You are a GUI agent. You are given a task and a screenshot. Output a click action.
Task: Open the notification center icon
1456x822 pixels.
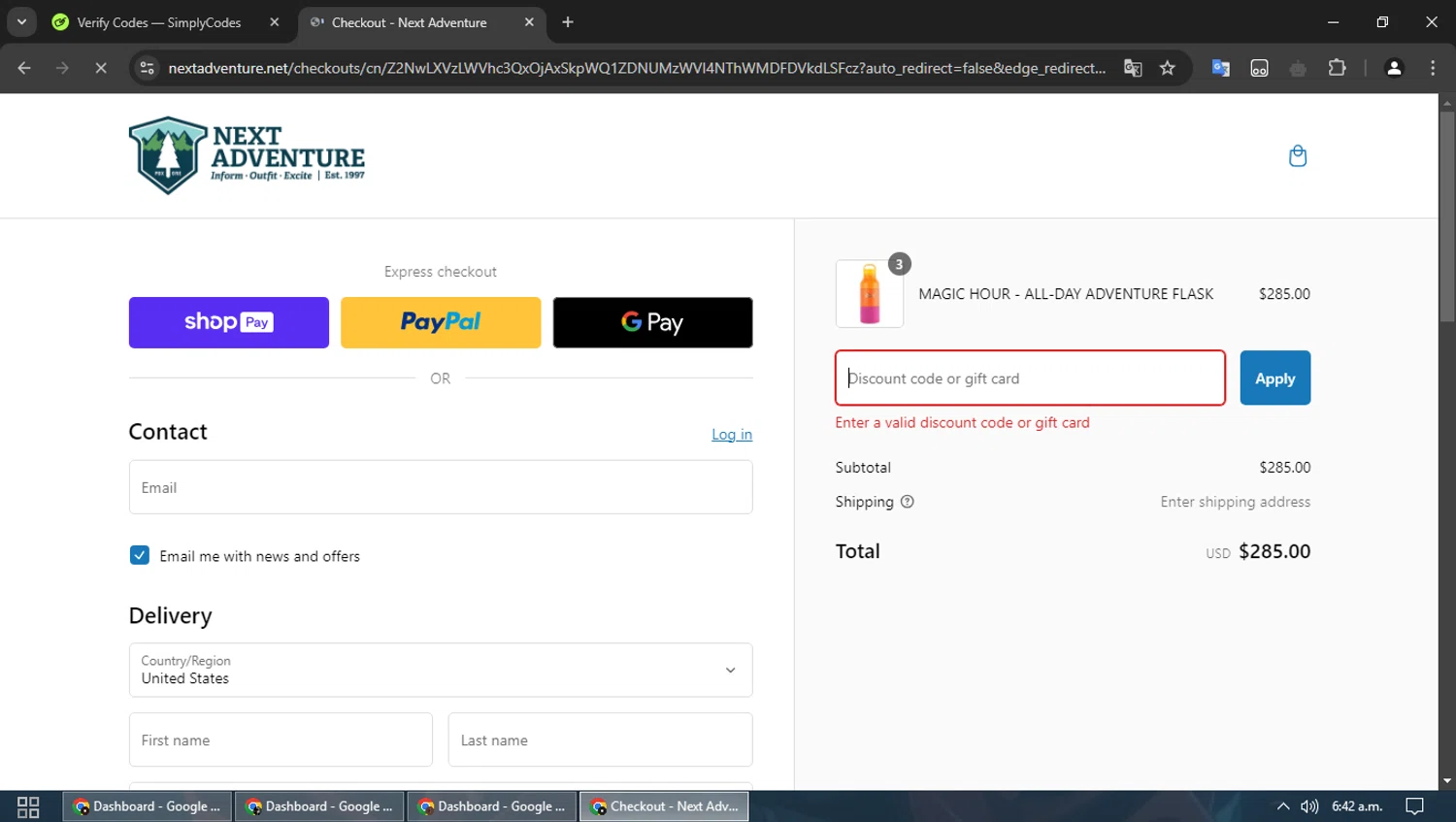pyautogui.click(x=1415, y=806)
